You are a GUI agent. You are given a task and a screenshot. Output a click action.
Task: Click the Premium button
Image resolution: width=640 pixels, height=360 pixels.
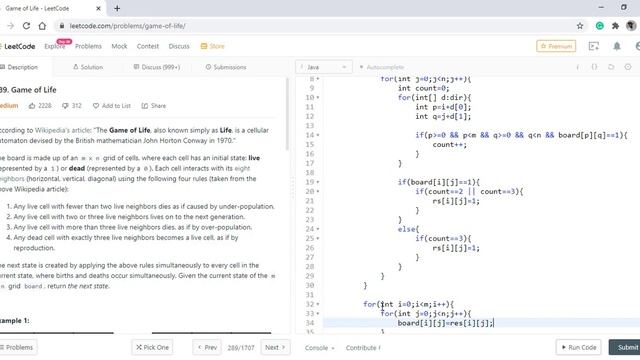[556, 46]
